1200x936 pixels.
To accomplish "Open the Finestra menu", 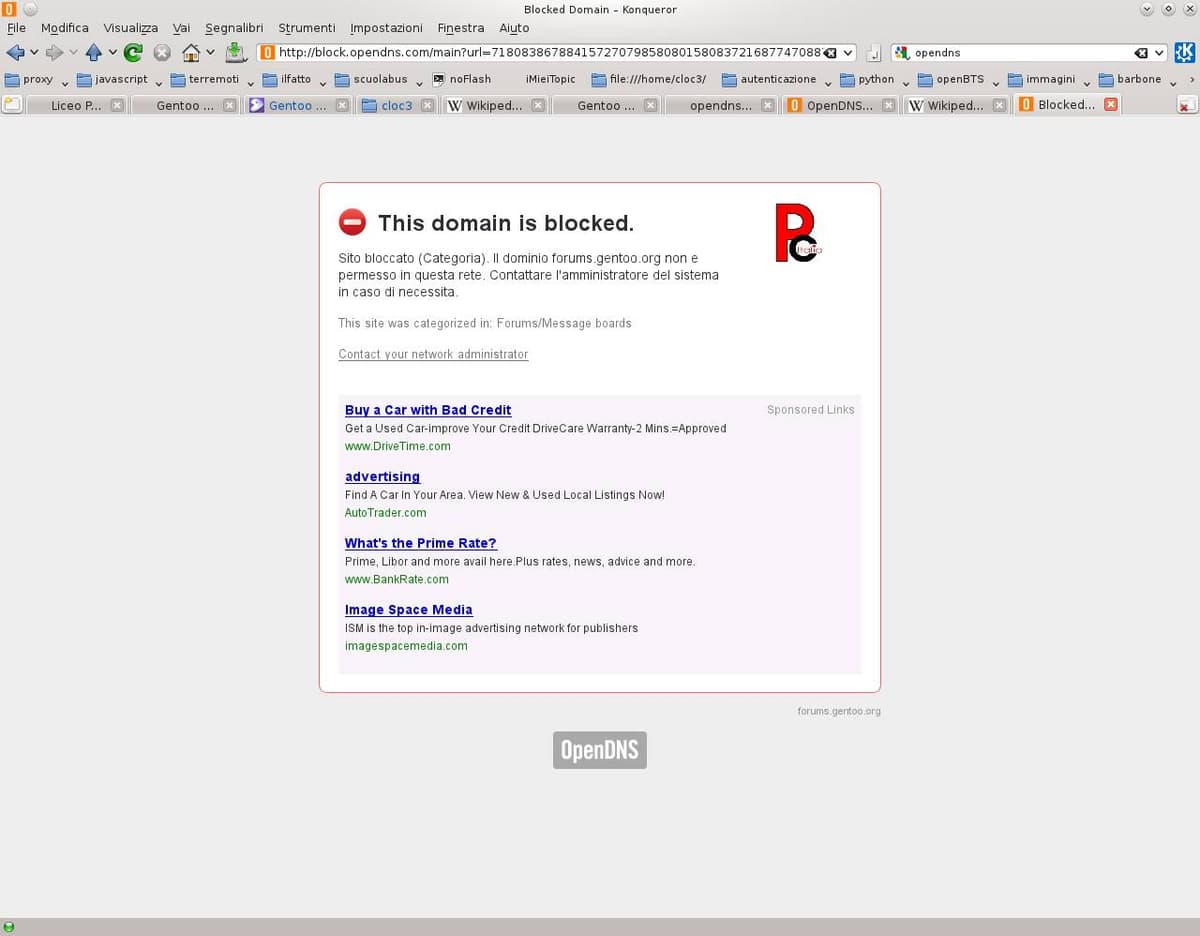I will pyautogui.click(x=461, y=28).
